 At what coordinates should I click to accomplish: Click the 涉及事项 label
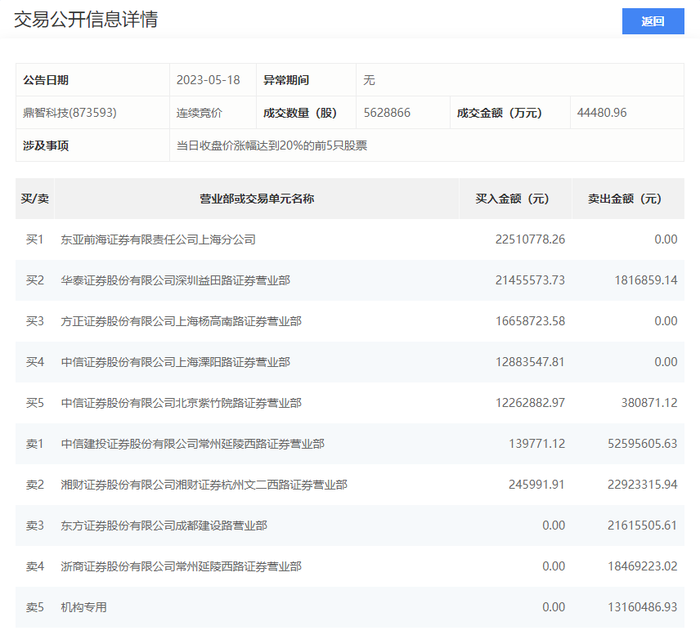[46, 145]
